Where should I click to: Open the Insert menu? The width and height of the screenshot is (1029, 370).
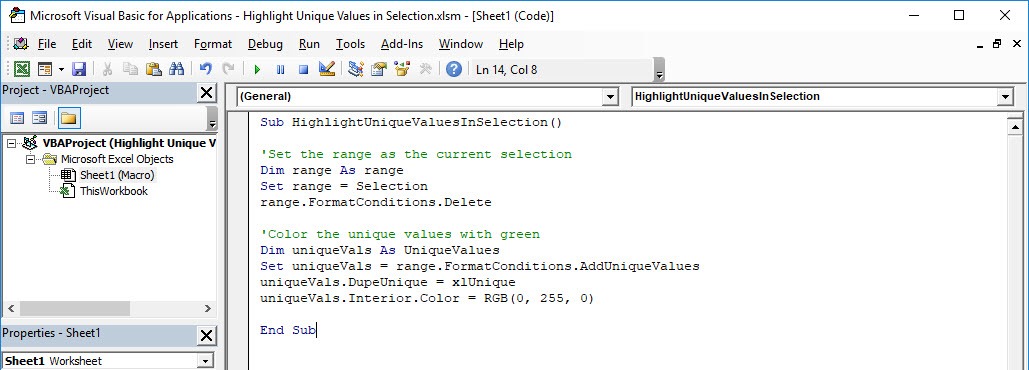click(x=163, y=44)
